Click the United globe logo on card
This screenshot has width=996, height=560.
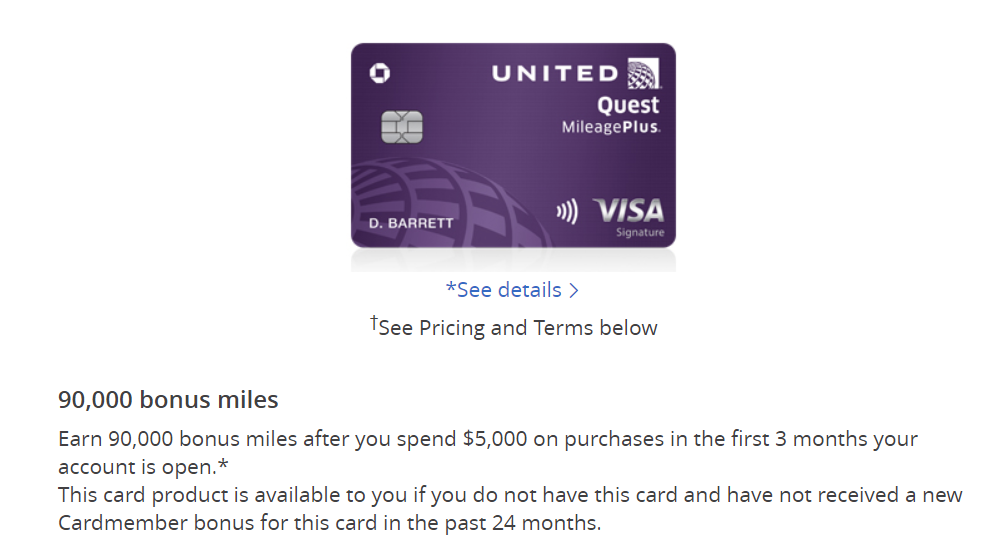click(644, 74)
